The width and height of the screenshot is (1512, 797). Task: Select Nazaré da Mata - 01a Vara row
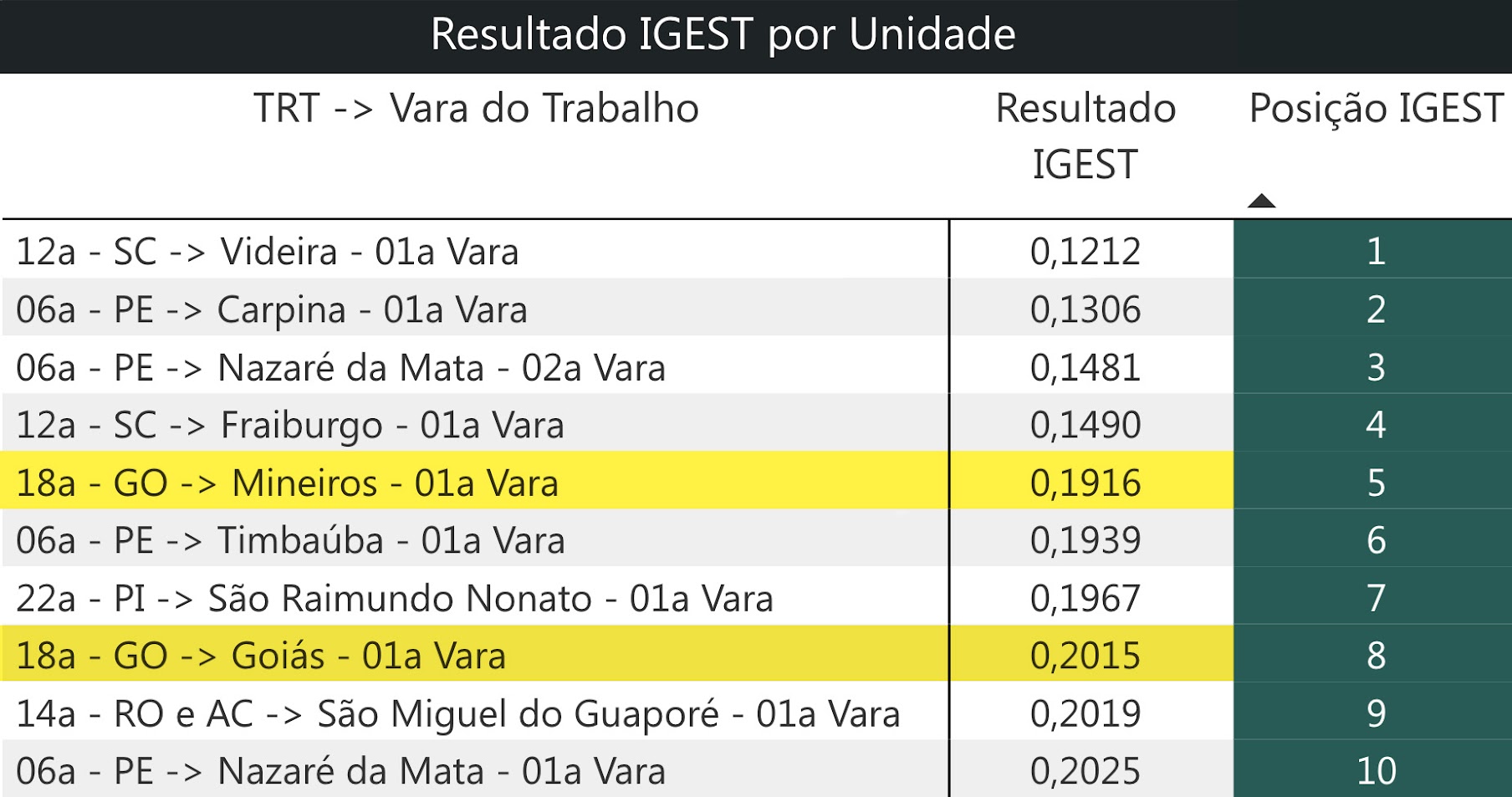coord(341,771)
